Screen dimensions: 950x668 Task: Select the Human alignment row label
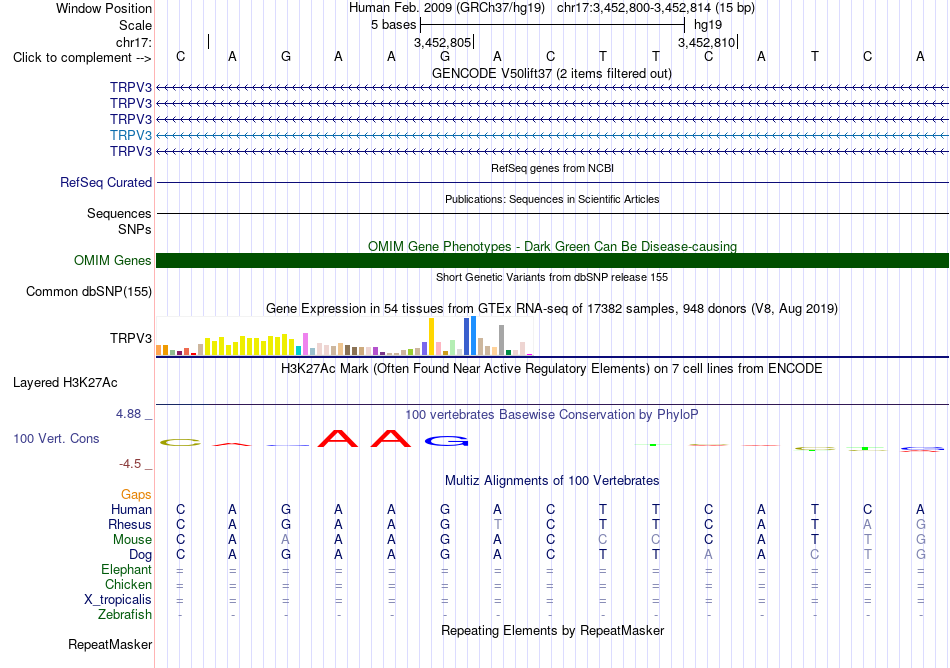click(131, 509)
